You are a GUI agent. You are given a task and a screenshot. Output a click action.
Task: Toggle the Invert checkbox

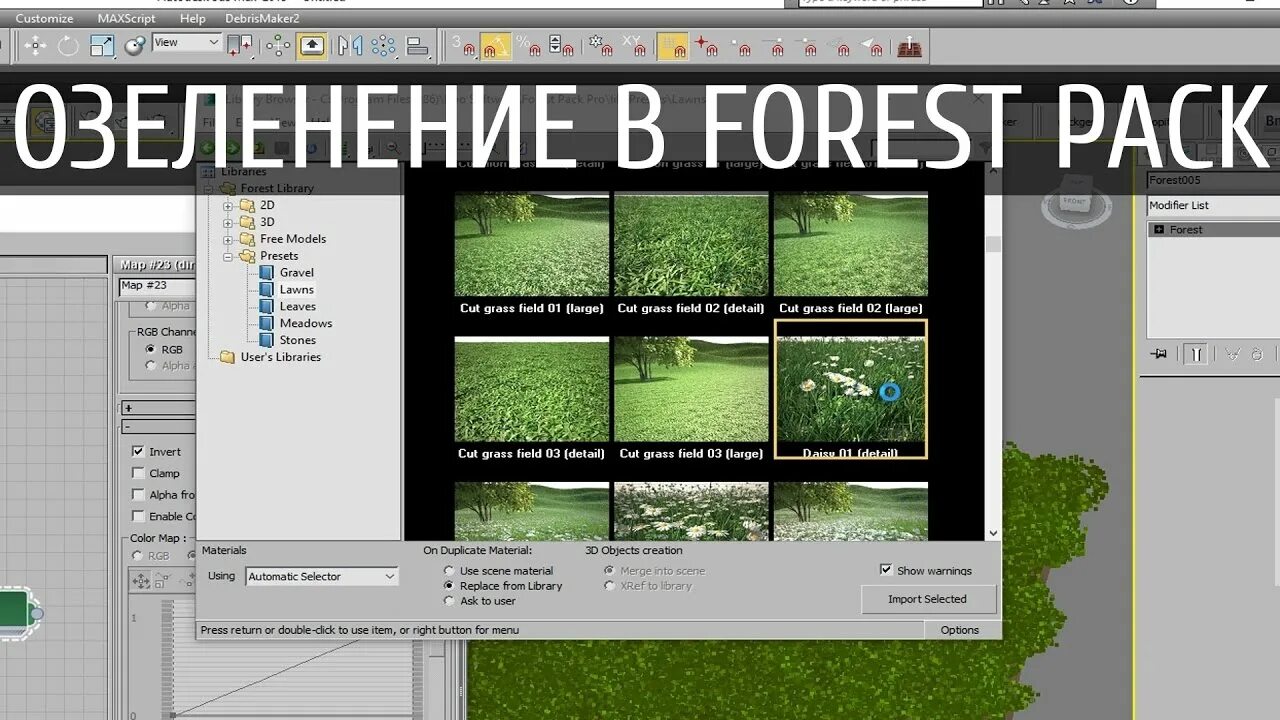138,451
